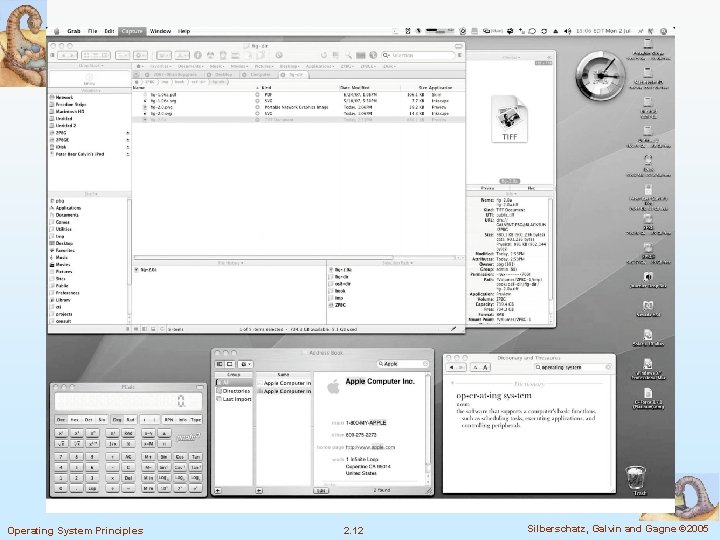Open the Edit menu

click(109, 31)
